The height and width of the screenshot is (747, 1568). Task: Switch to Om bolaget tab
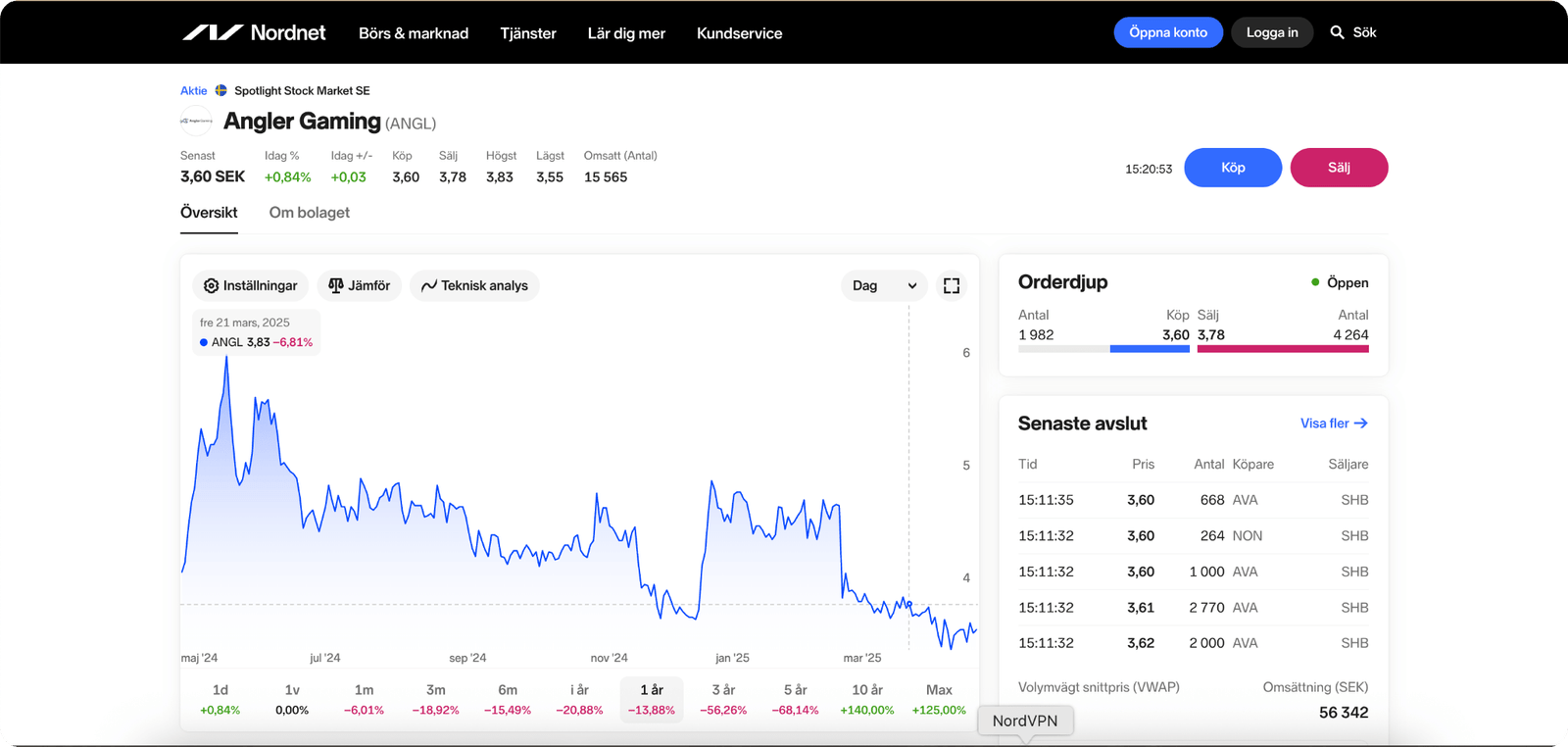tap(310, 213)
